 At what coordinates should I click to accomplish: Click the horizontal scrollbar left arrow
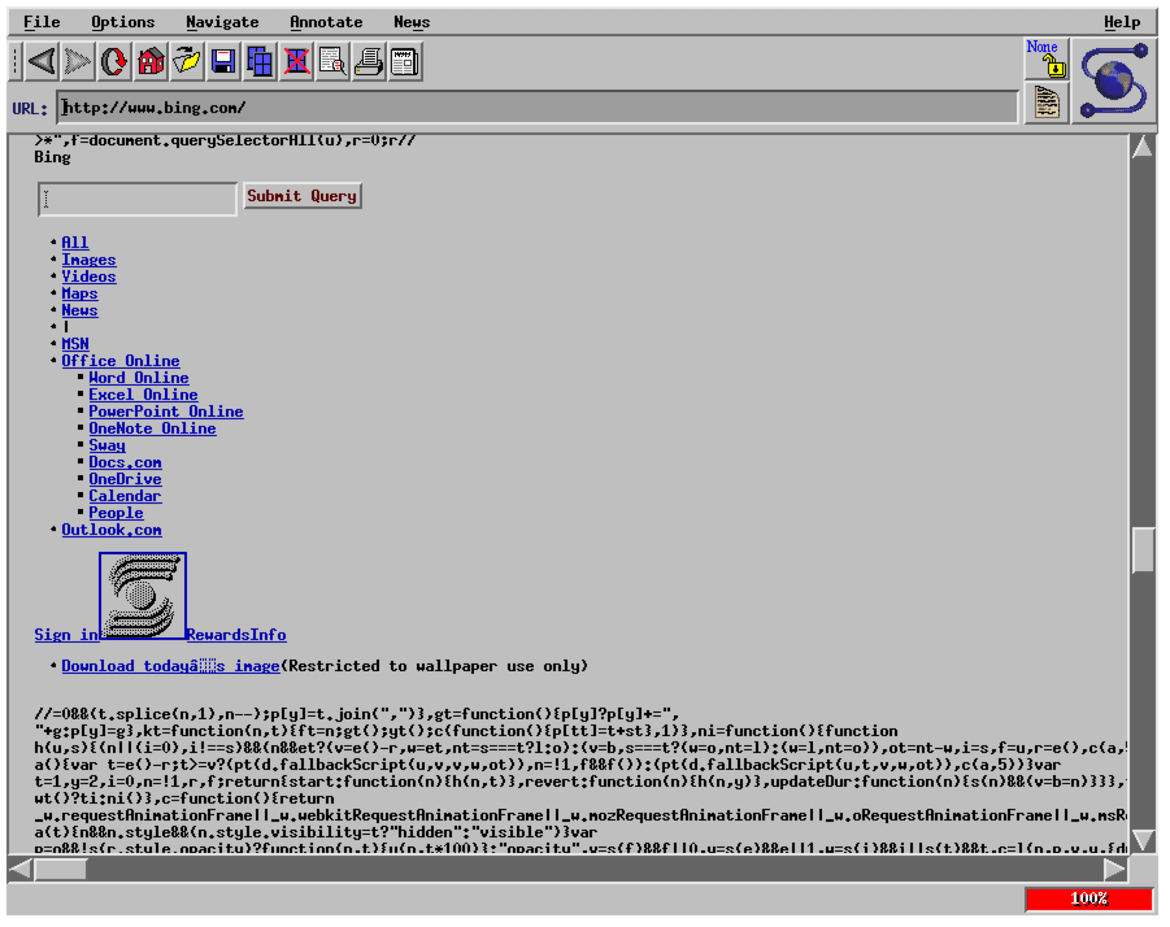[20, 870]
